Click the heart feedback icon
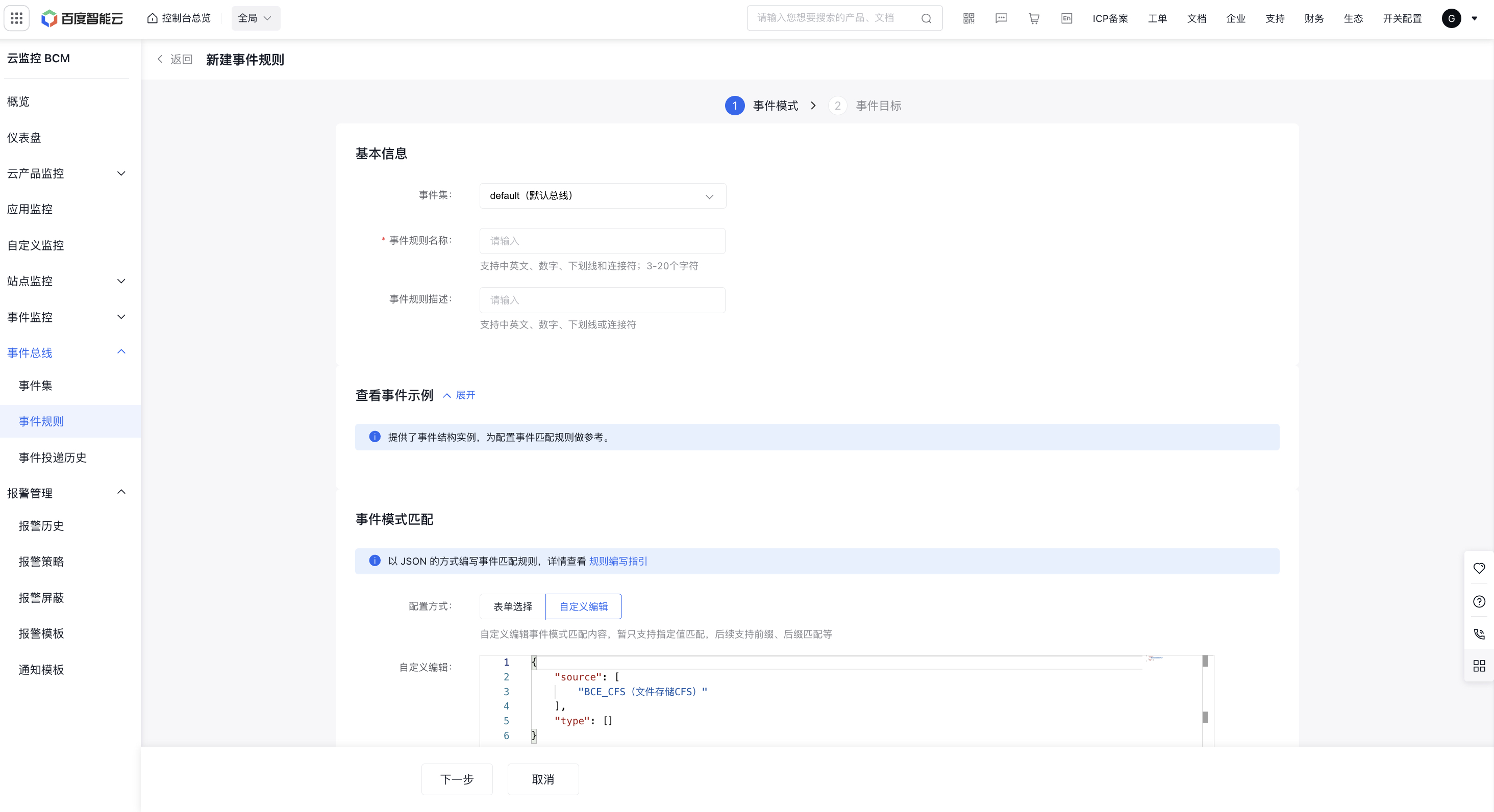Image resolution: width=1494 pixels, height=812 pixels. (1479, 568)
